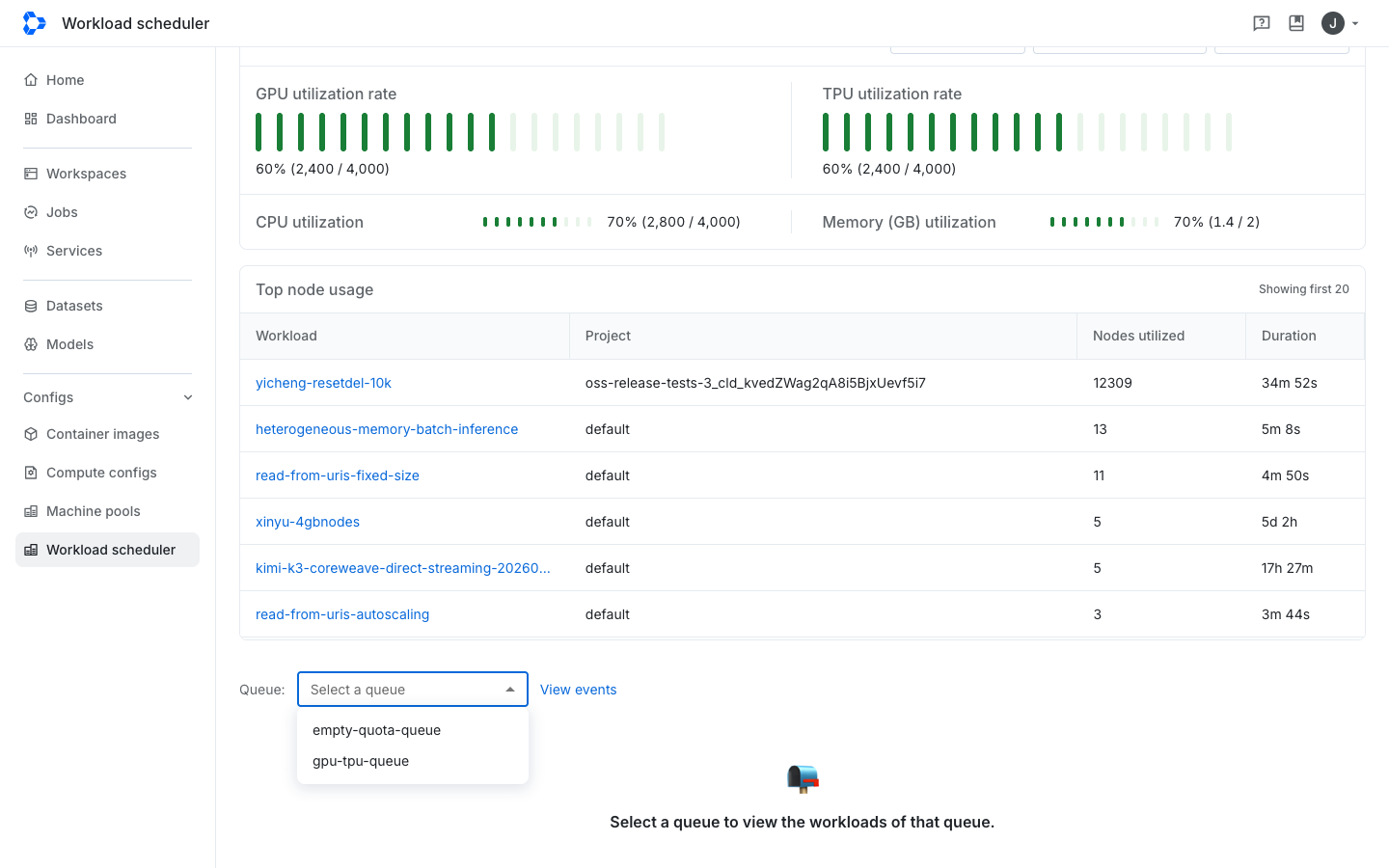This screenshot has height=868, width=1389.
Task: Choose empty-quota-queue option
Action: pyautogui.click(x=413, y=730)
